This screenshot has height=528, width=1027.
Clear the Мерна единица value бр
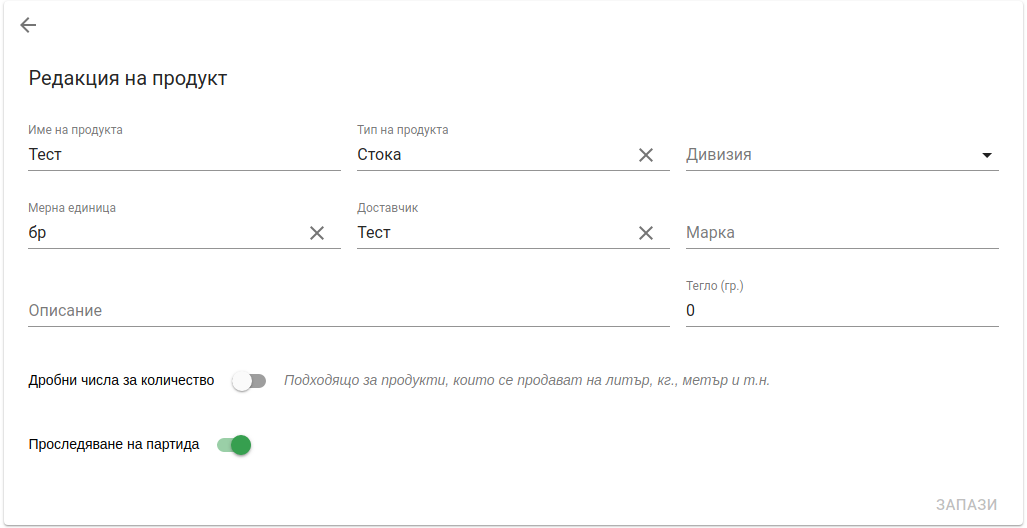317,233
